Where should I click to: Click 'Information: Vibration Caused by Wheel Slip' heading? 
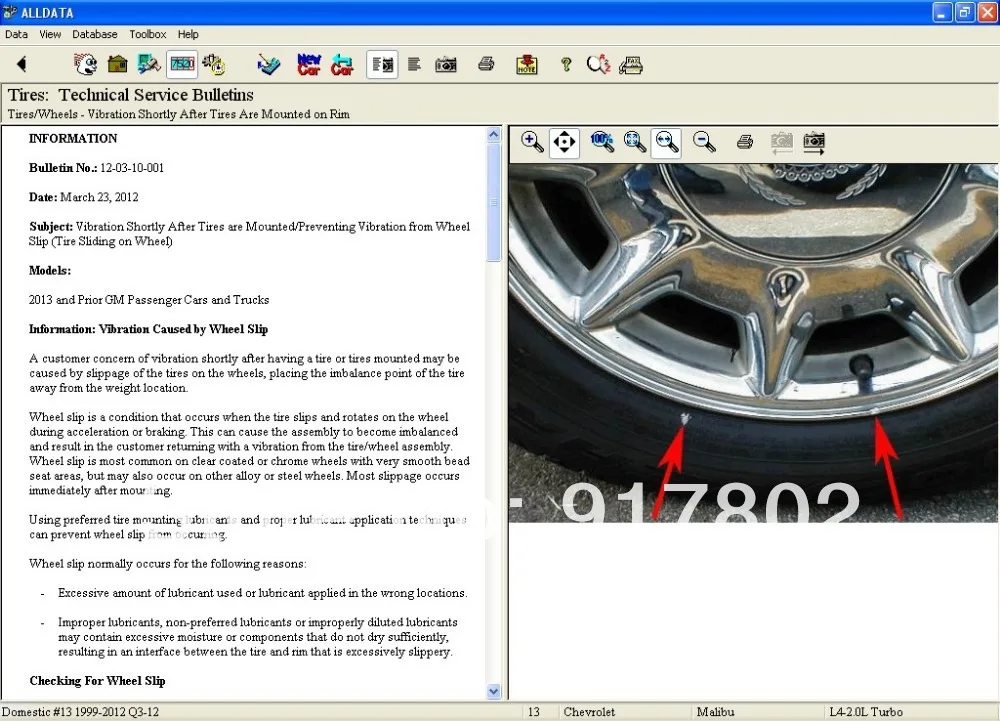point(148,329)
